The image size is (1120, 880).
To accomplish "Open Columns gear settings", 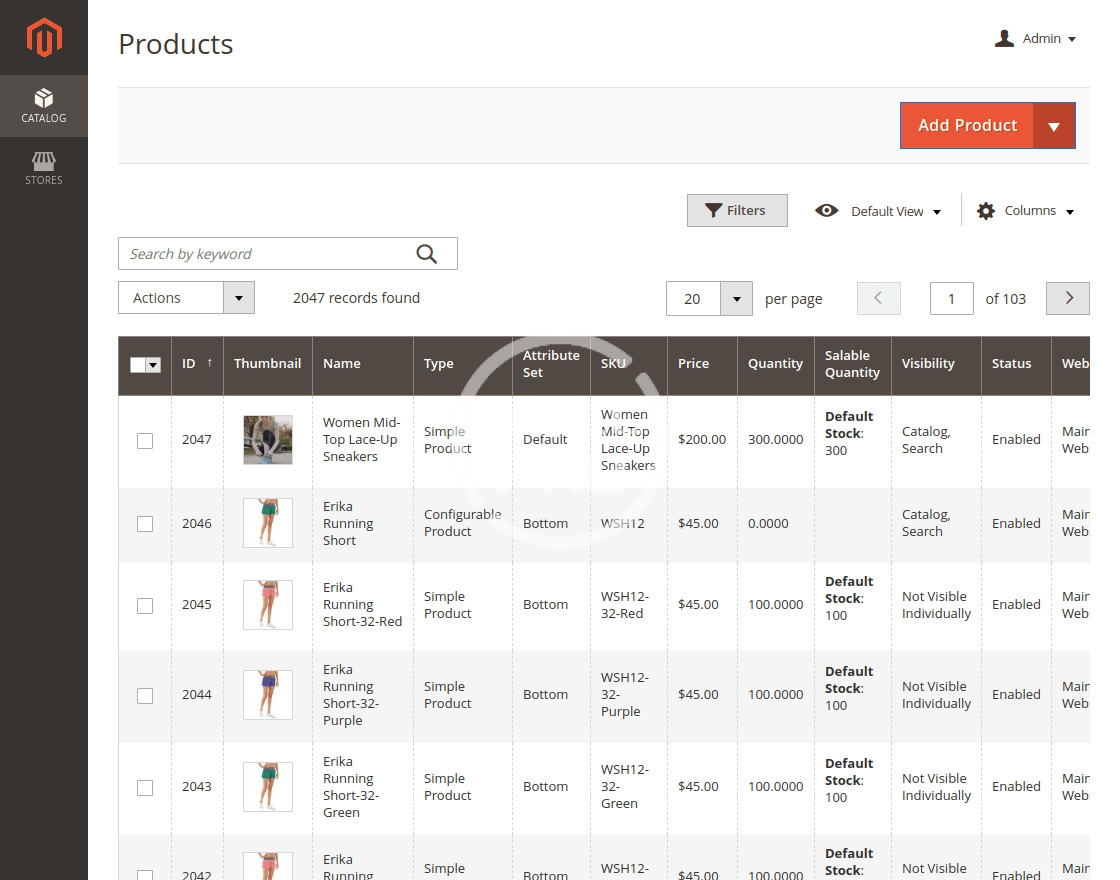I will (986, 211).
